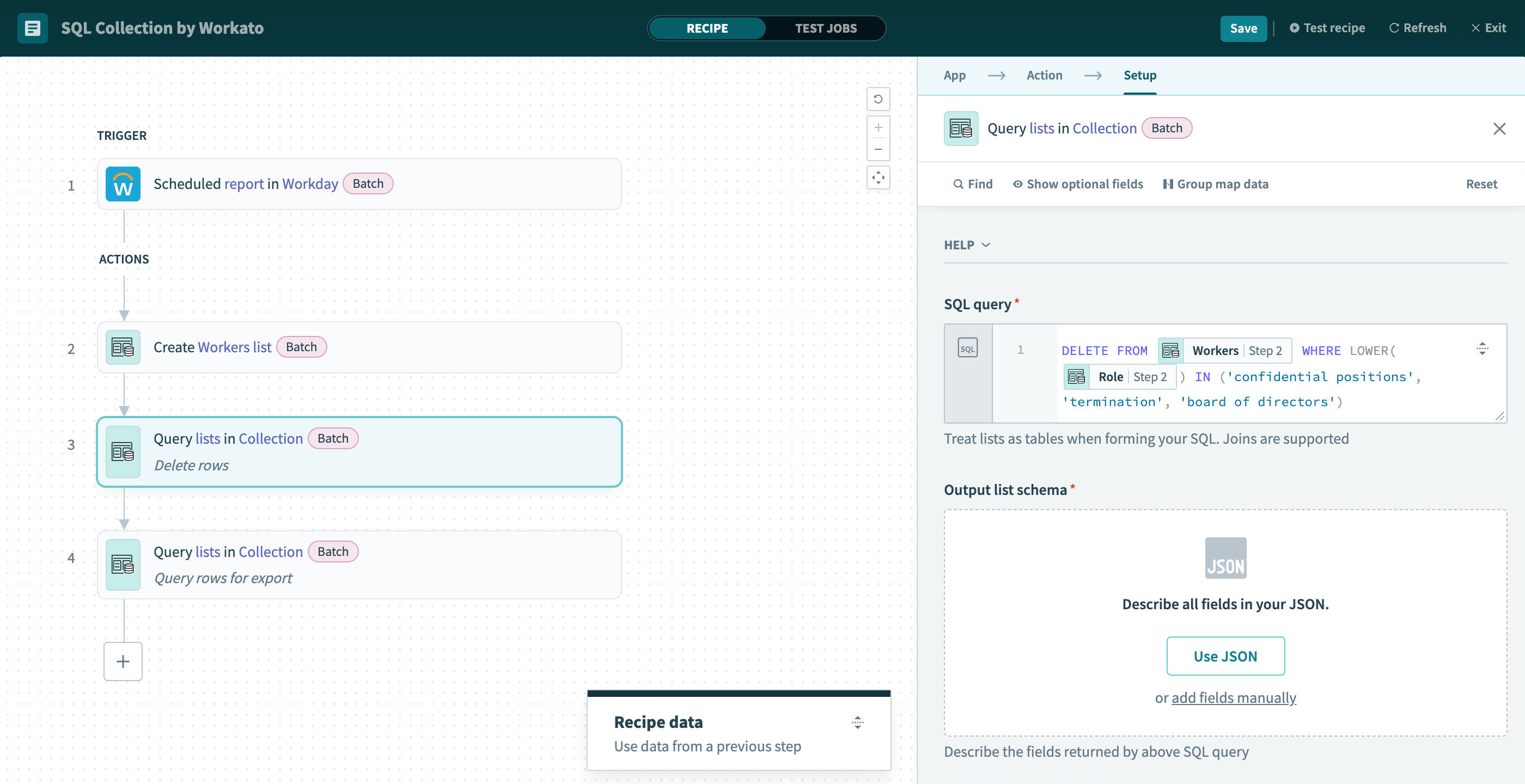1525x784 pixels.
Task: Expand the HELP section
Action: pyautogui.click(x=967, y=245)
